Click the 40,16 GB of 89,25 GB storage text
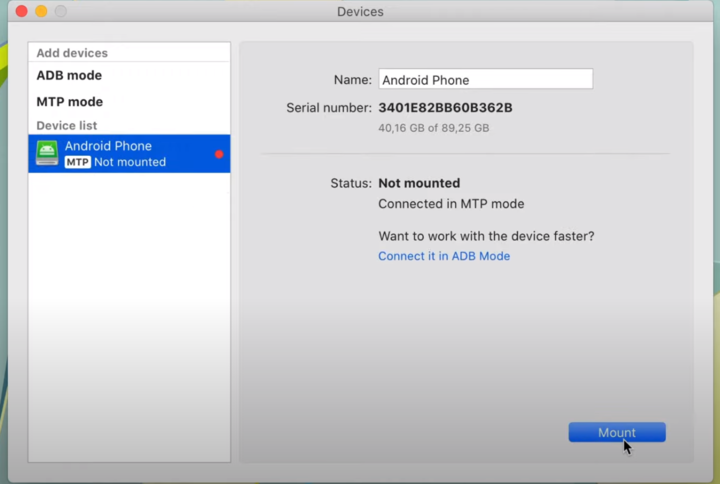Viewport: 720px width, 484px height. click(433, 128)
